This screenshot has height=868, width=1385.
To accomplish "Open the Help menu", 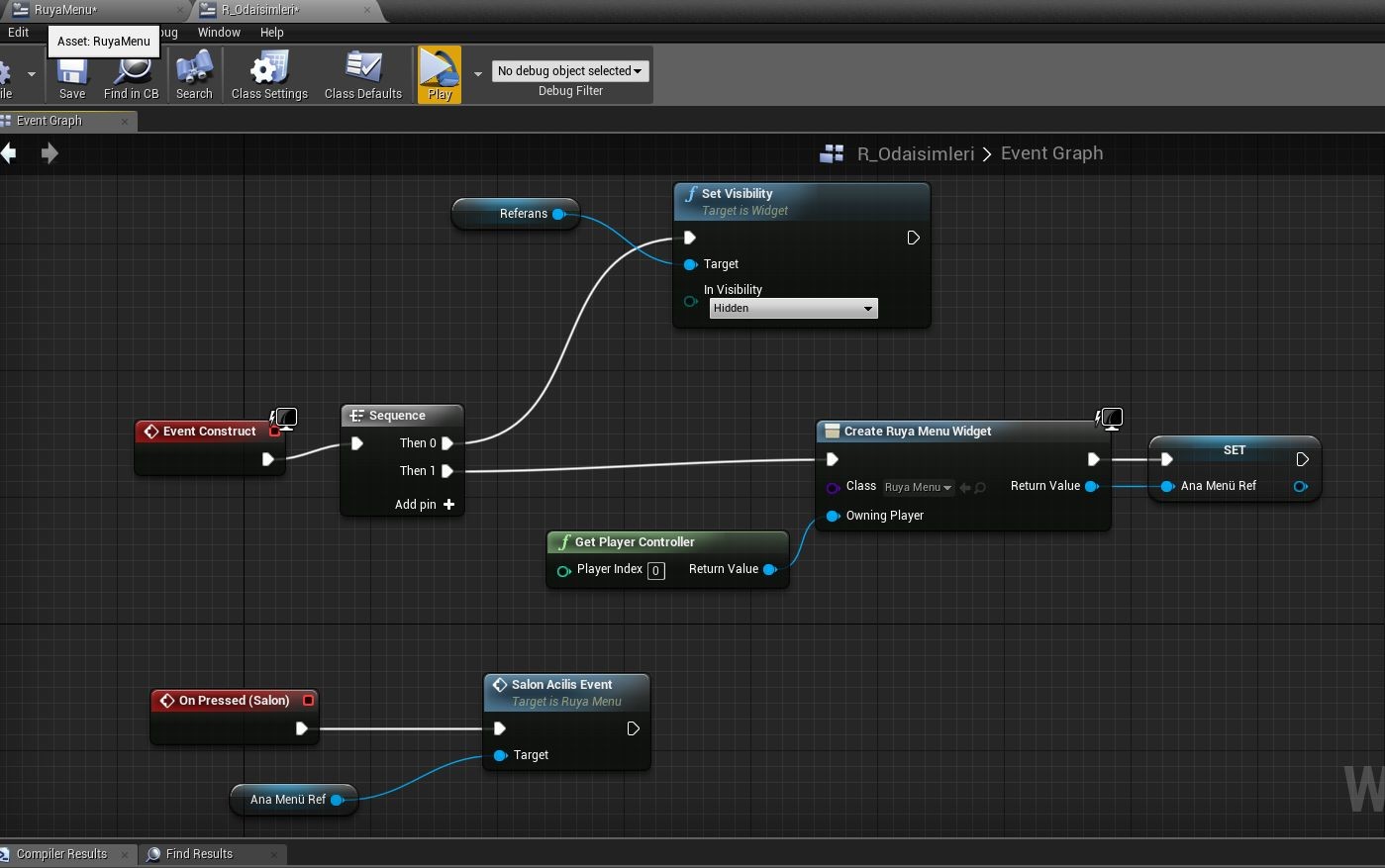I will pos(272,33).
